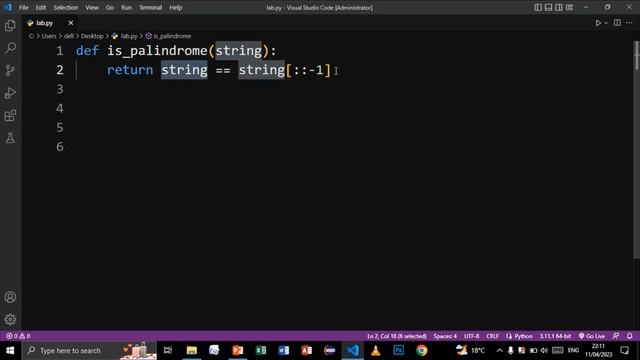Open the Explorer view in activity bar
This screenshot has width=640, height=360.
[10, 26]
